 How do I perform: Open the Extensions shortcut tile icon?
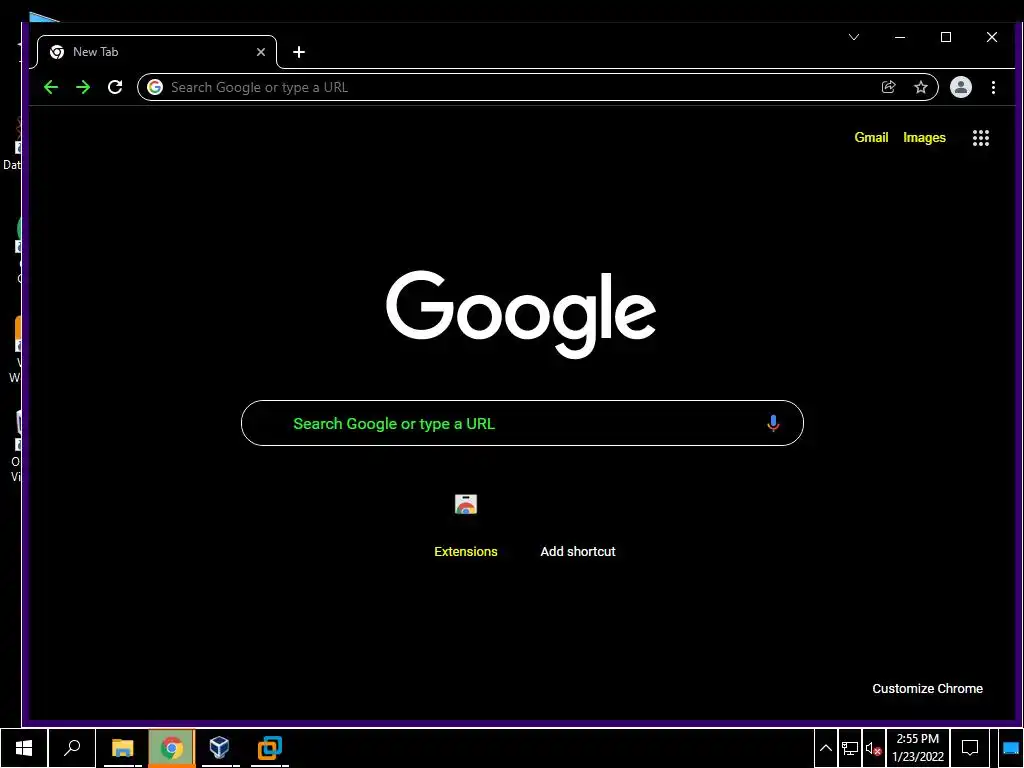(466, 504)
